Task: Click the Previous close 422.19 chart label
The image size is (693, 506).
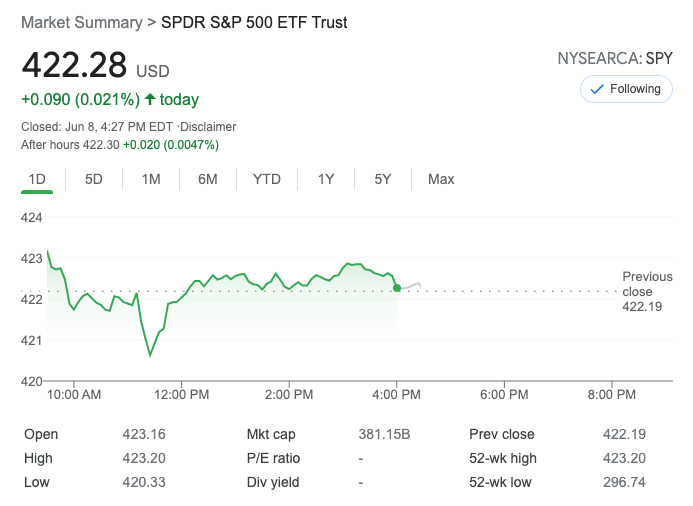Action: point(647,291)
